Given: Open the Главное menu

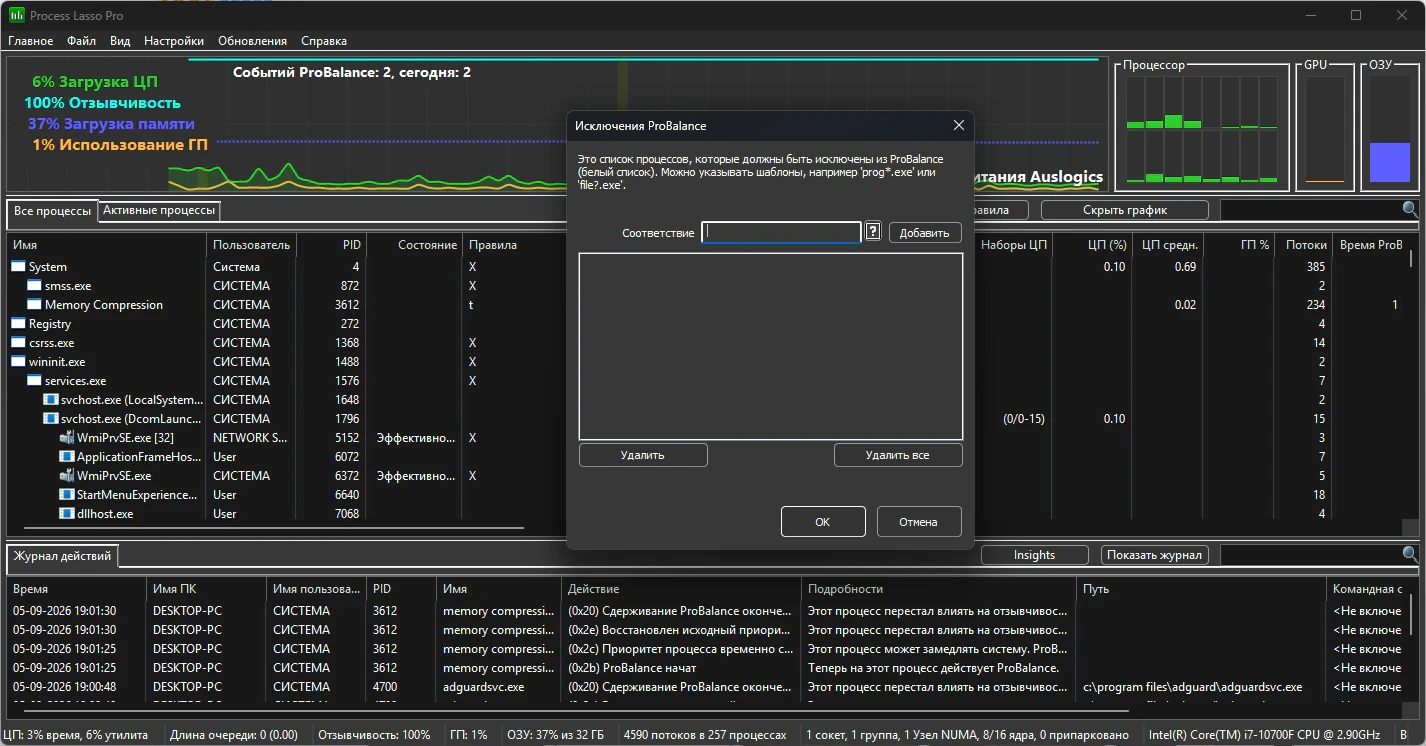Looking at the screenshot, I should pos(31,41).
